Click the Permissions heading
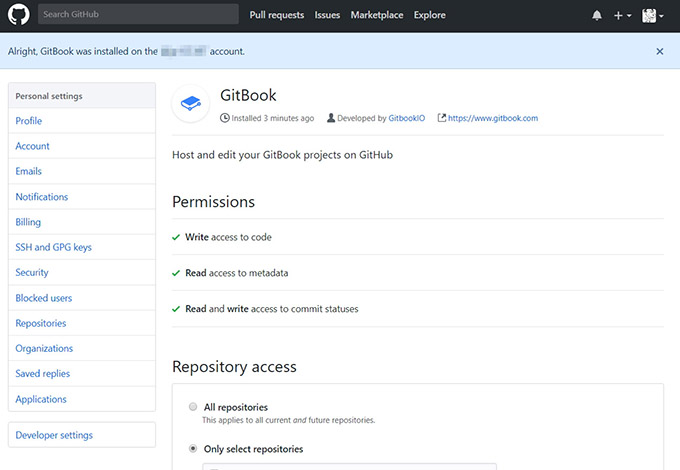Image resolution: width=680 pixels, height=470 pixels. coord(213,202)
